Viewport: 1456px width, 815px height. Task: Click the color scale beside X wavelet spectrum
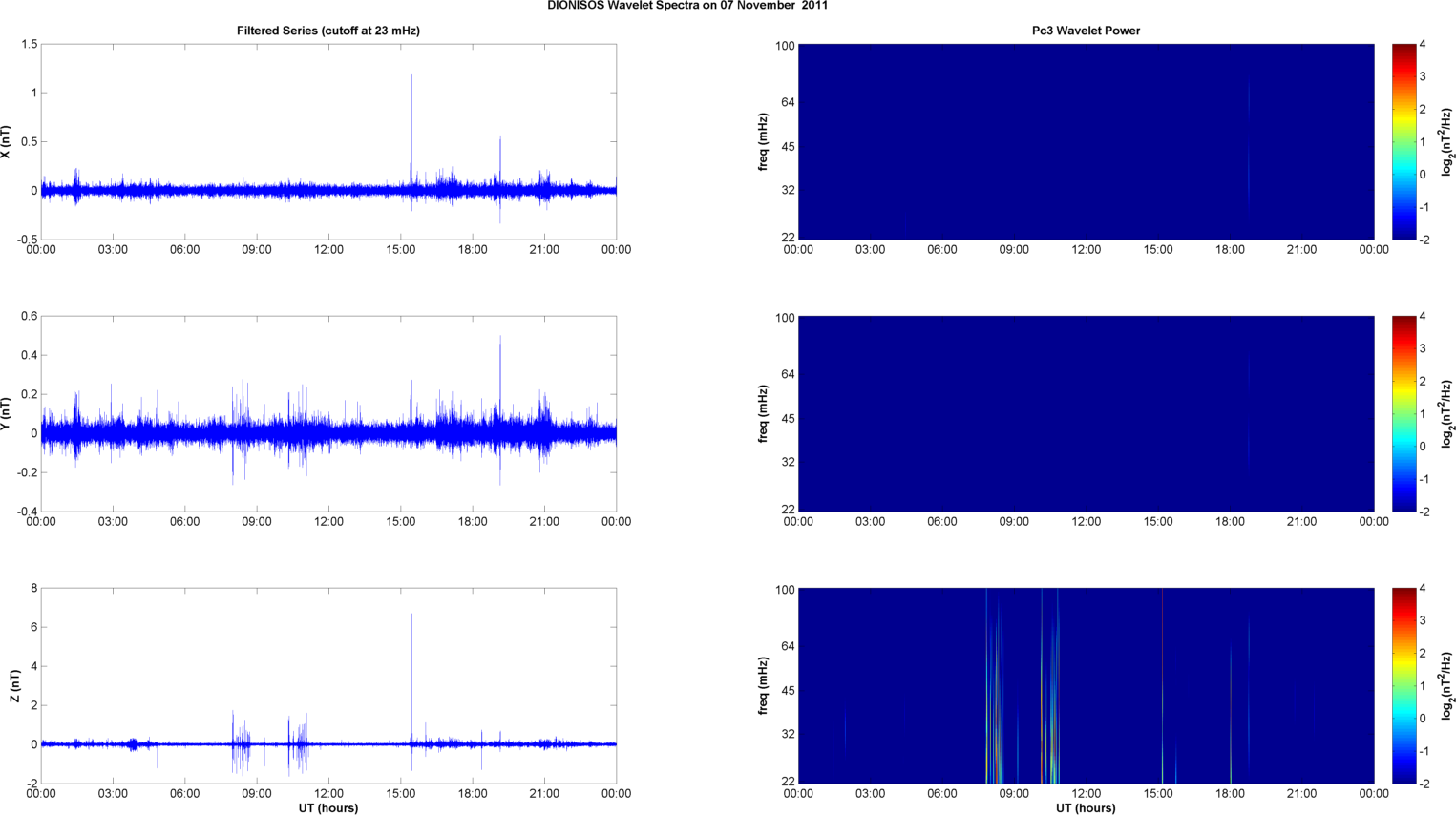pos(1403,142)
